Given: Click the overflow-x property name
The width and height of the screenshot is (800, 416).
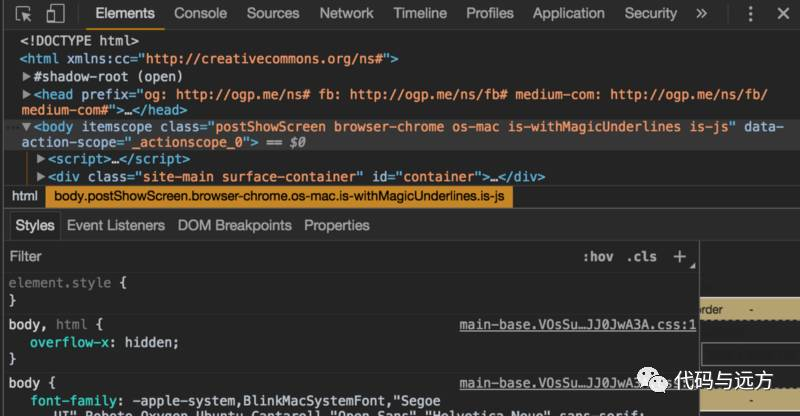Looking at the screenshot, I should pyautogui.click(x=69, y=342).
